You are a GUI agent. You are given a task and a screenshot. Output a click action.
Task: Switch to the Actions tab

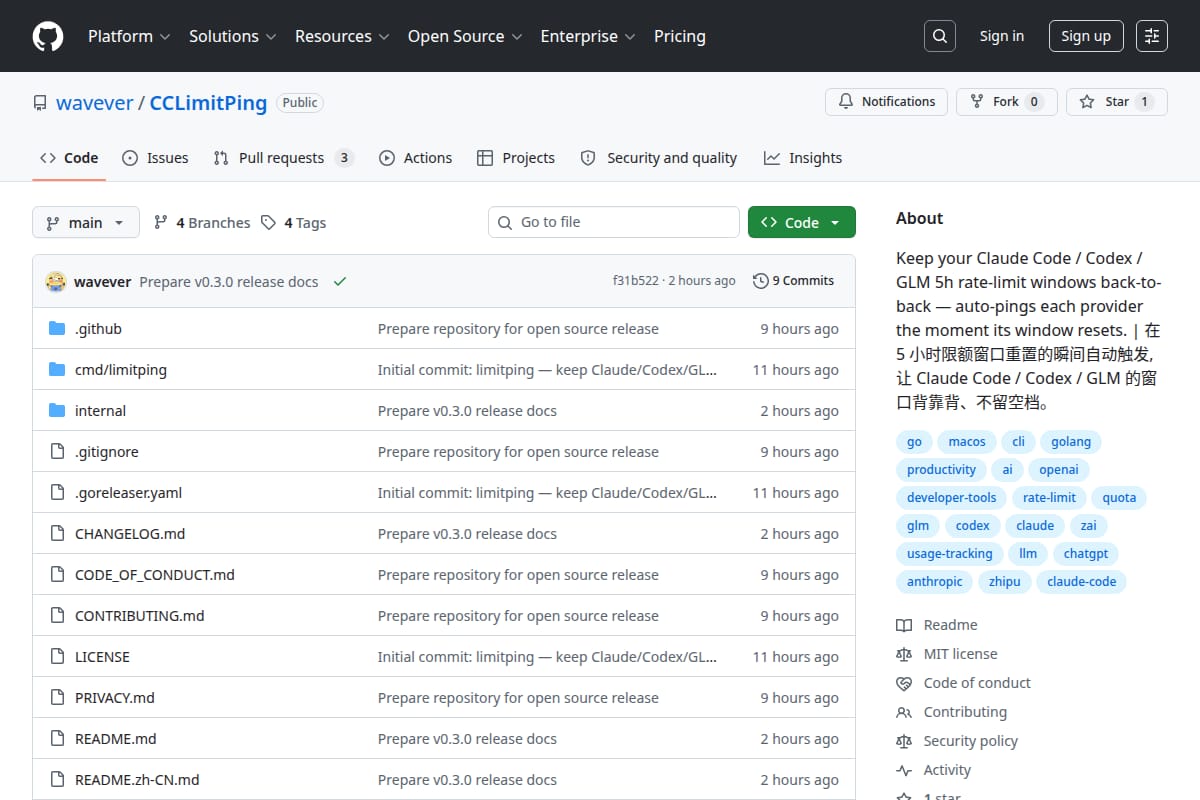pyautogui.click(x=415, y=158)
